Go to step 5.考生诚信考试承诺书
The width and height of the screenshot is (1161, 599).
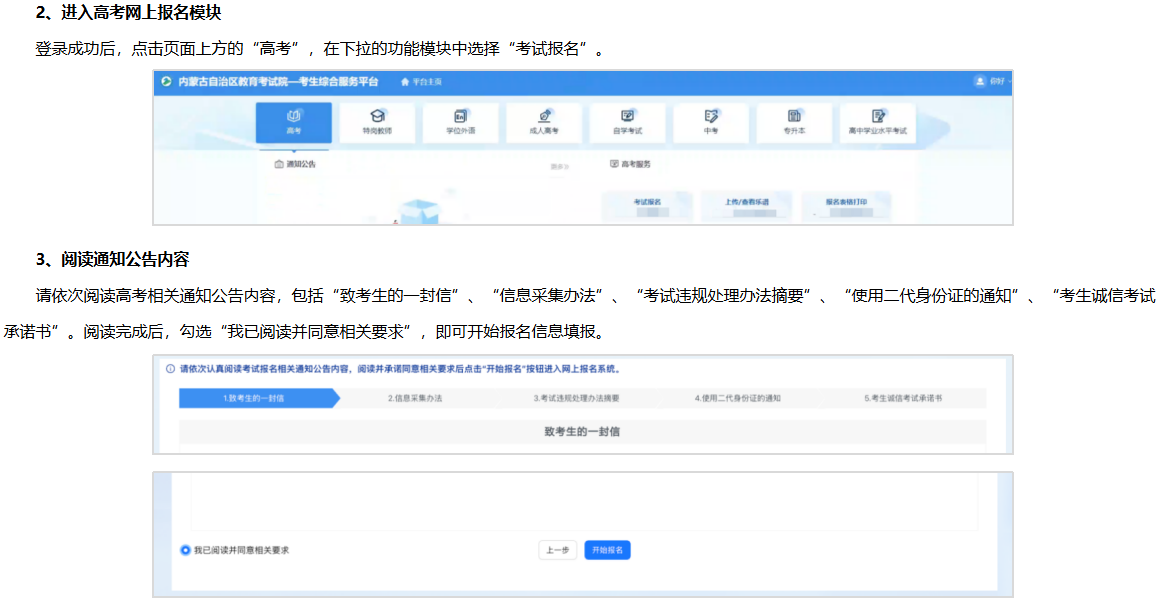tap(903, 398)
